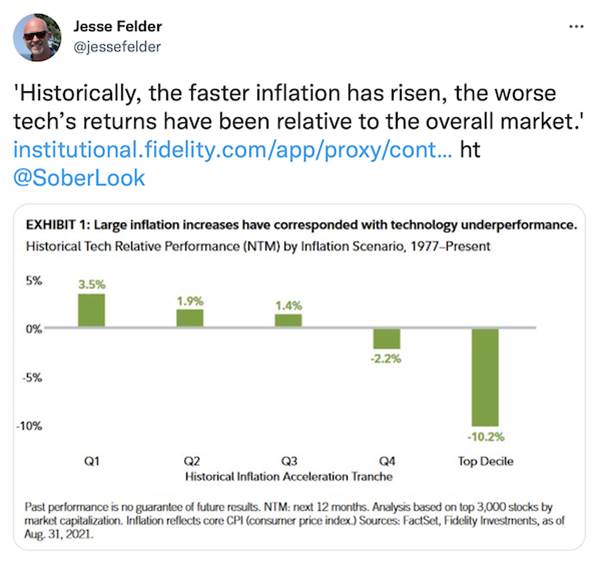Click Jesse Felder's profile avatar
The height and width of the screenshot is (564, 601).
[37, 37]
